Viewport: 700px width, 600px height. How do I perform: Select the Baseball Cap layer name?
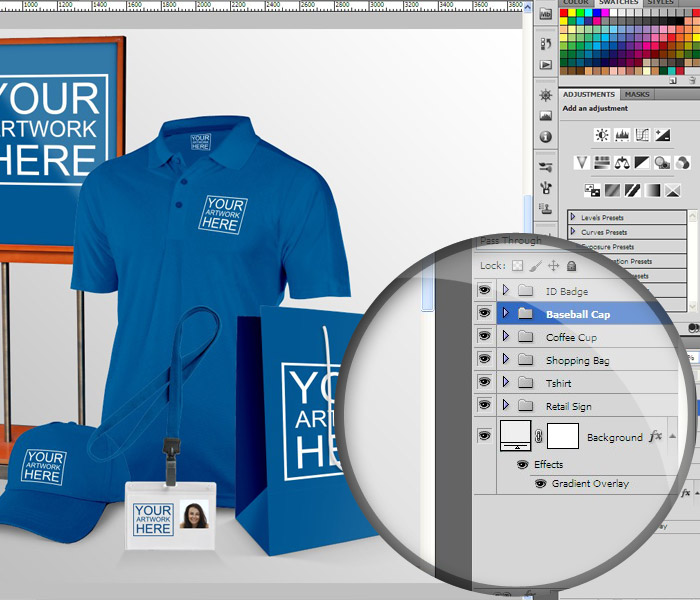(578, 314)
